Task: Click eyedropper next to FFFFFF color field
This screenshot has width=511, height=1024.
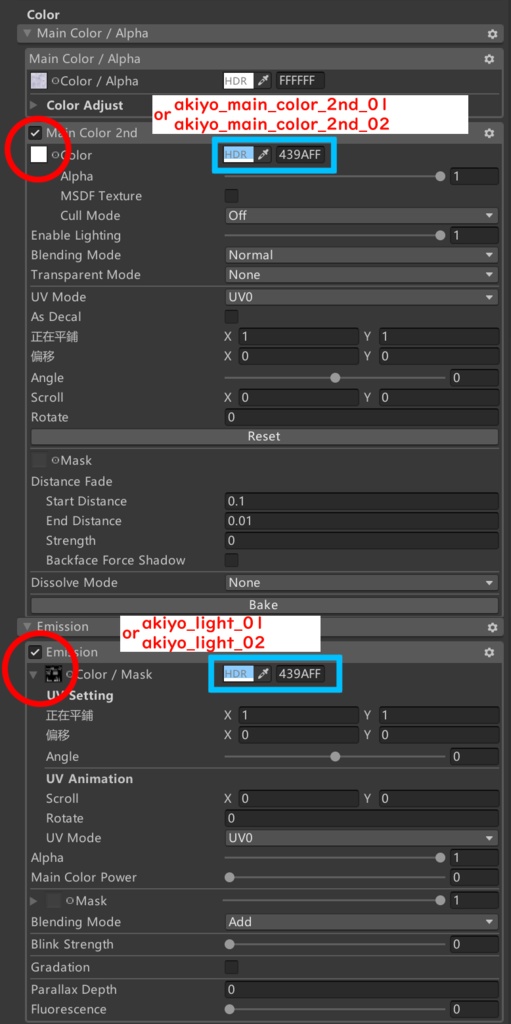Action: pos(263,81)
